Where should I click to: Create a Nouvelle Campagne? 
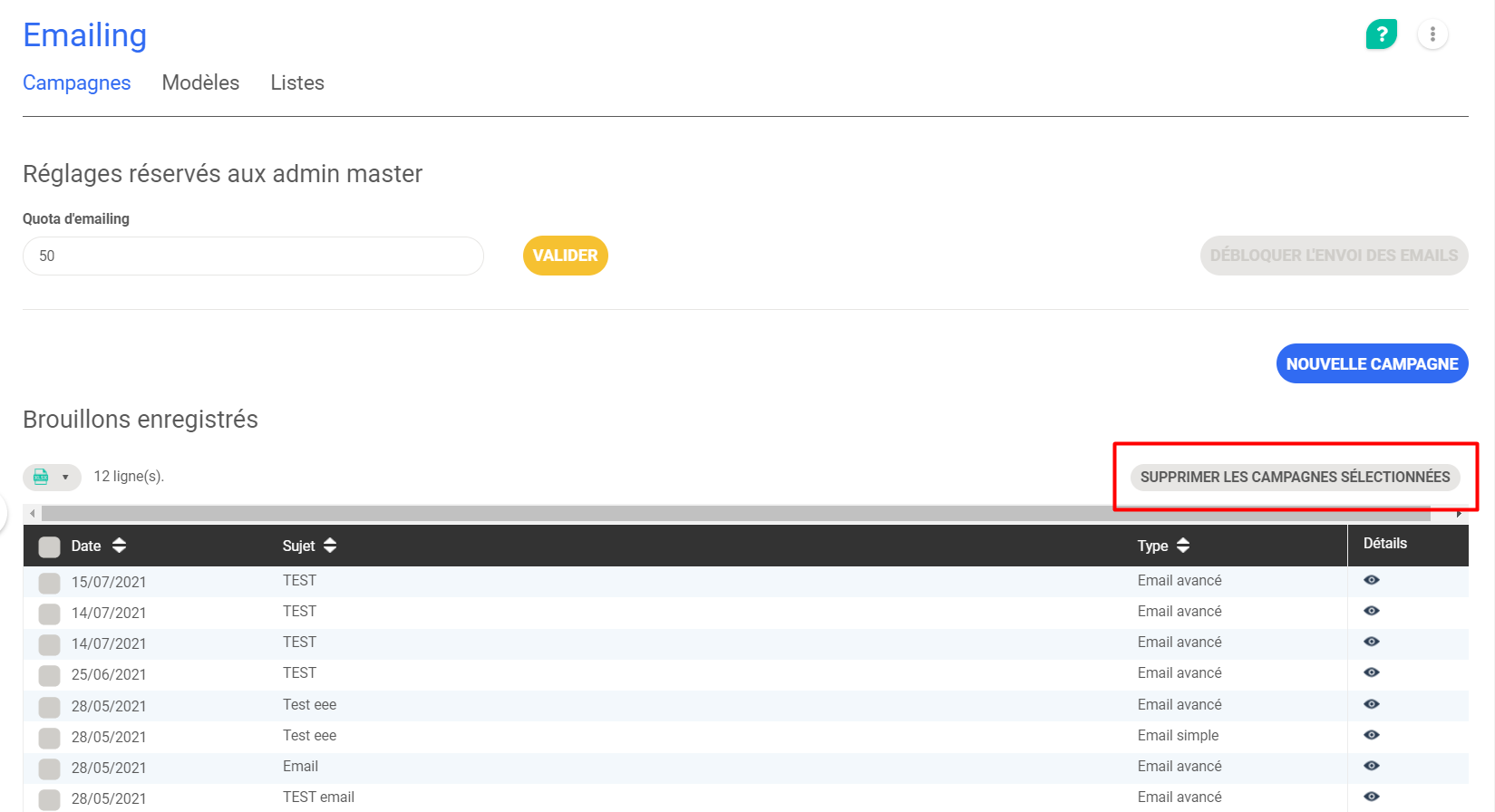click(x=1372, y=363)
